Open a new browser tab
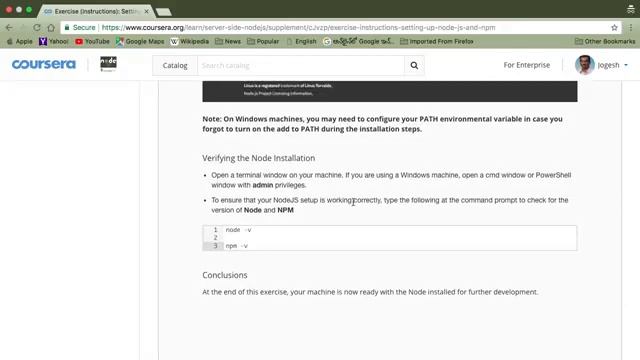Screen dimensions: 640x360 pos(164,12)
